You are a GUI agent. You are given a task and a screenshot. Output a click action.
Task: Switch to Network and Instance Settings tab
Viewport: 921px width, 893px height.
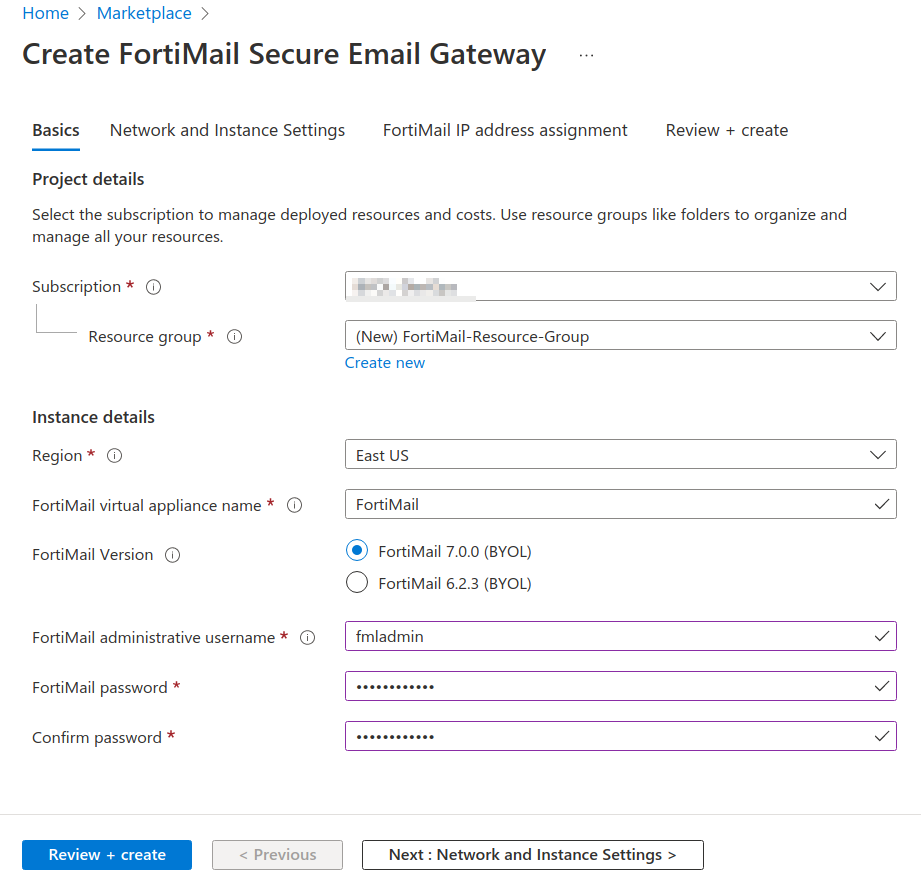tap(227, 130)
